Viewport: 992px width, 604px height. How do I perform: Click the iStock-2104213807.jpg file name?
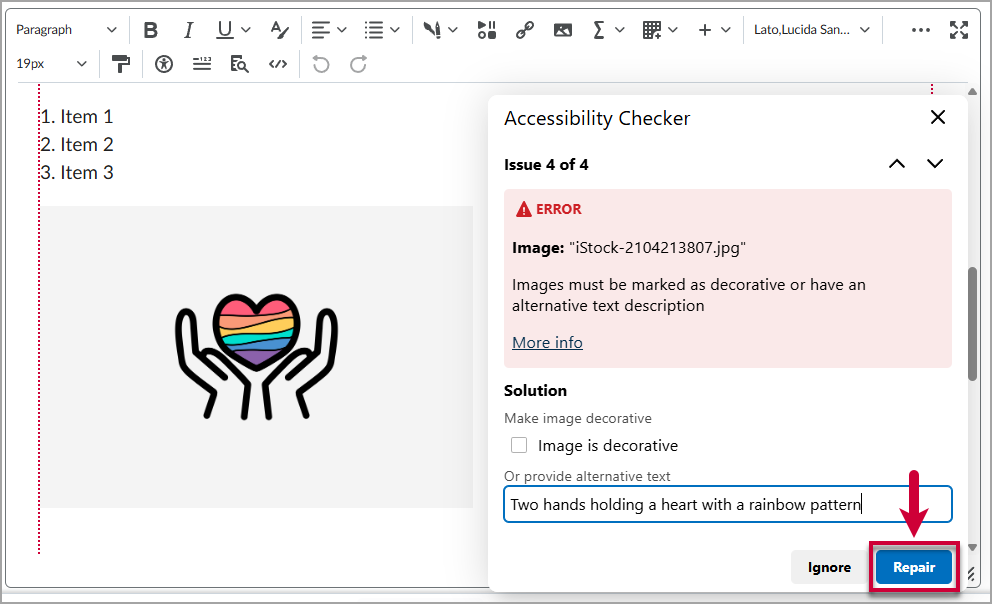point(657,247)
